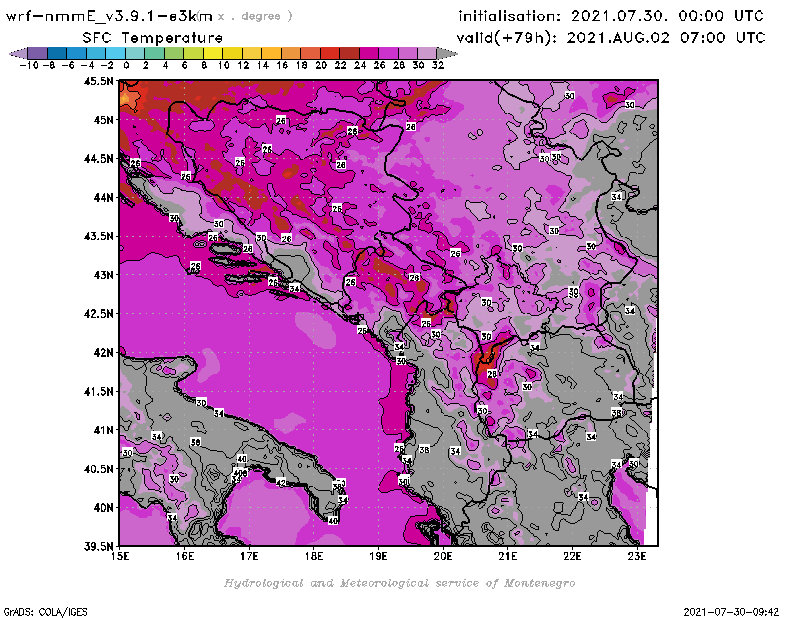Click the '22E' longitude label
Screen dimensions: 800x618
tap(572, 556)
